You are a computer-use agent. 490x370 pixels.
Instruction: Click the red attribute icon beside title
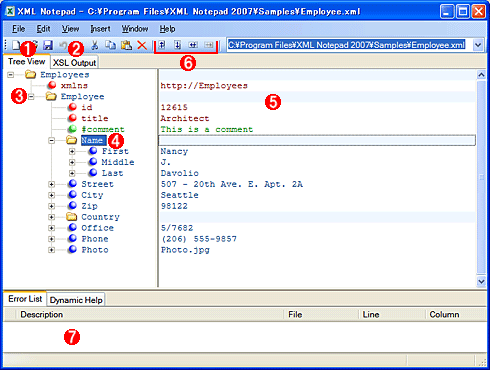[x=72, y=118]
